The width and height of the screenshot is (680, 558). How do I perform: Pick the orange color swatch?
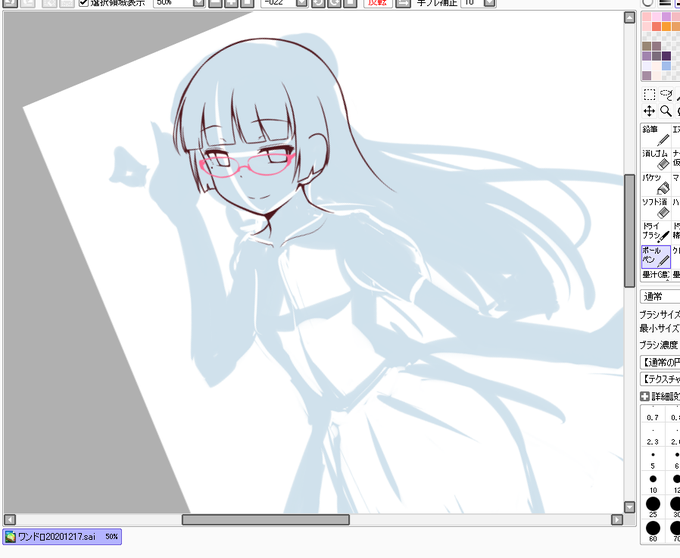pyautogui.click(x=666, y=26)
